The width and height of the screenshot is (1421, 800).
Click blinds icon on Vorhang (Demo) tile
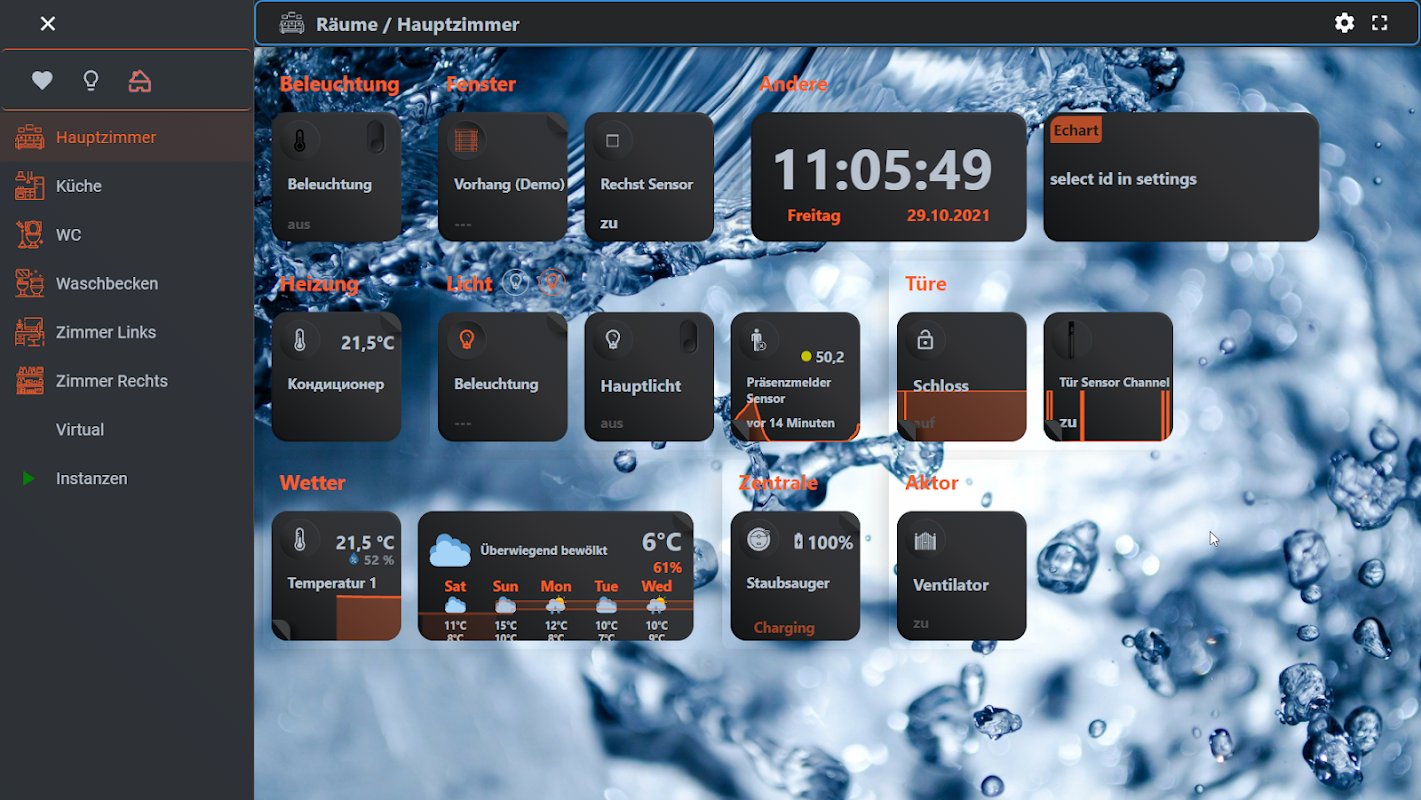[465, 141]
